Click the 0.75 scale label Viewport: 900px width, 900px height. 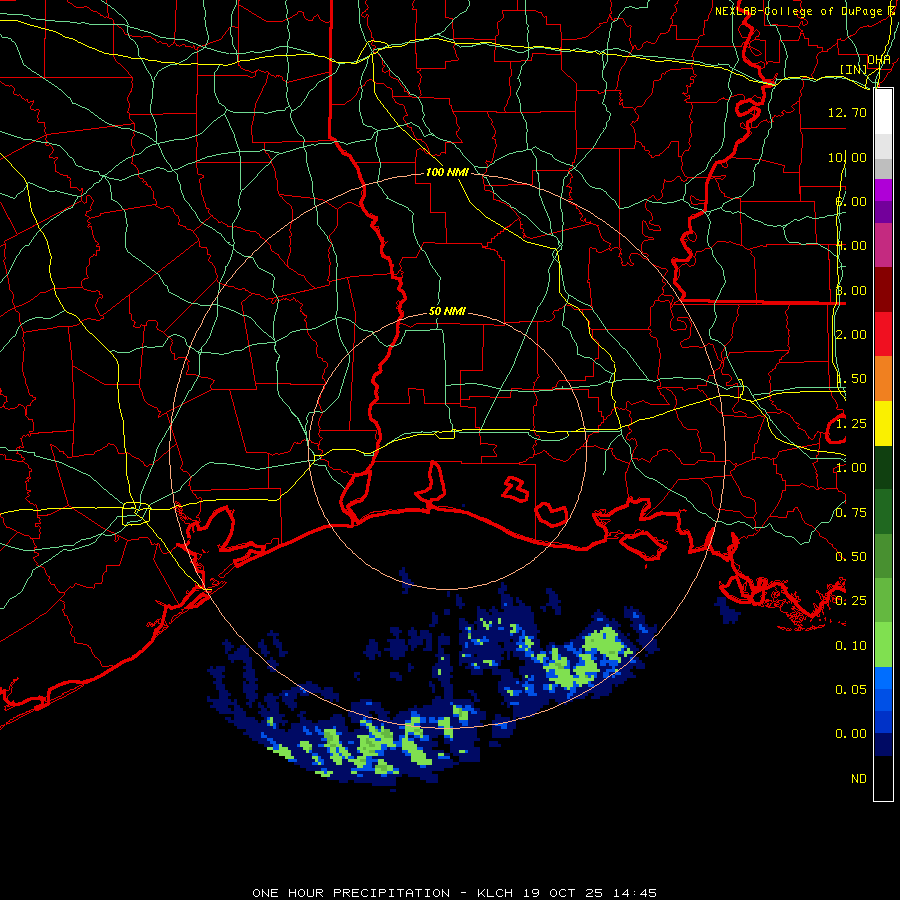[851, 513]
